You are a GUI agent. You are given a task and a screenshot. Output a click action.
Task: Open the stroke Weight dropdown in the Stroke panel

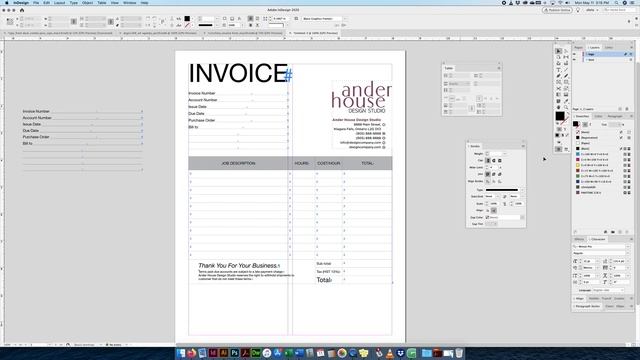click(505, 153)
